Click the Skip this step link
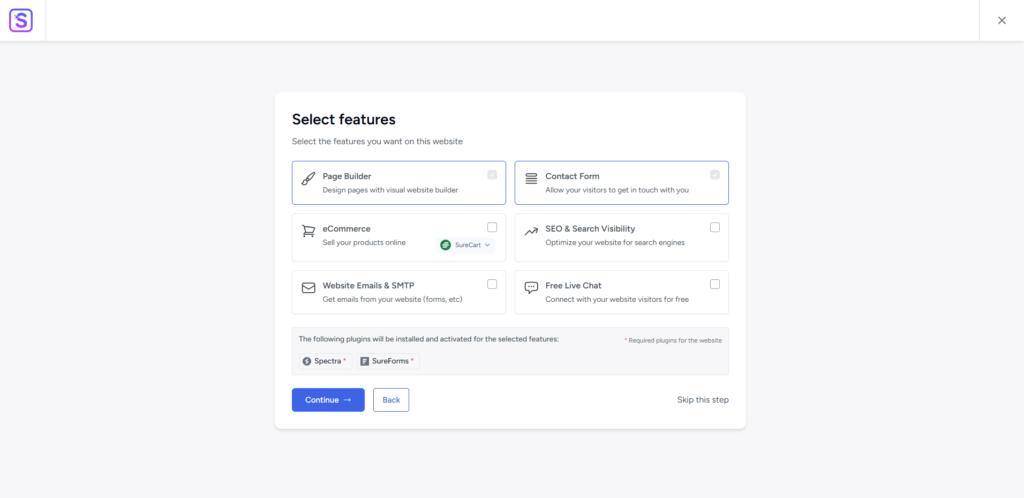This screenshot has height=498, width=1024. [x=702, y=400]
